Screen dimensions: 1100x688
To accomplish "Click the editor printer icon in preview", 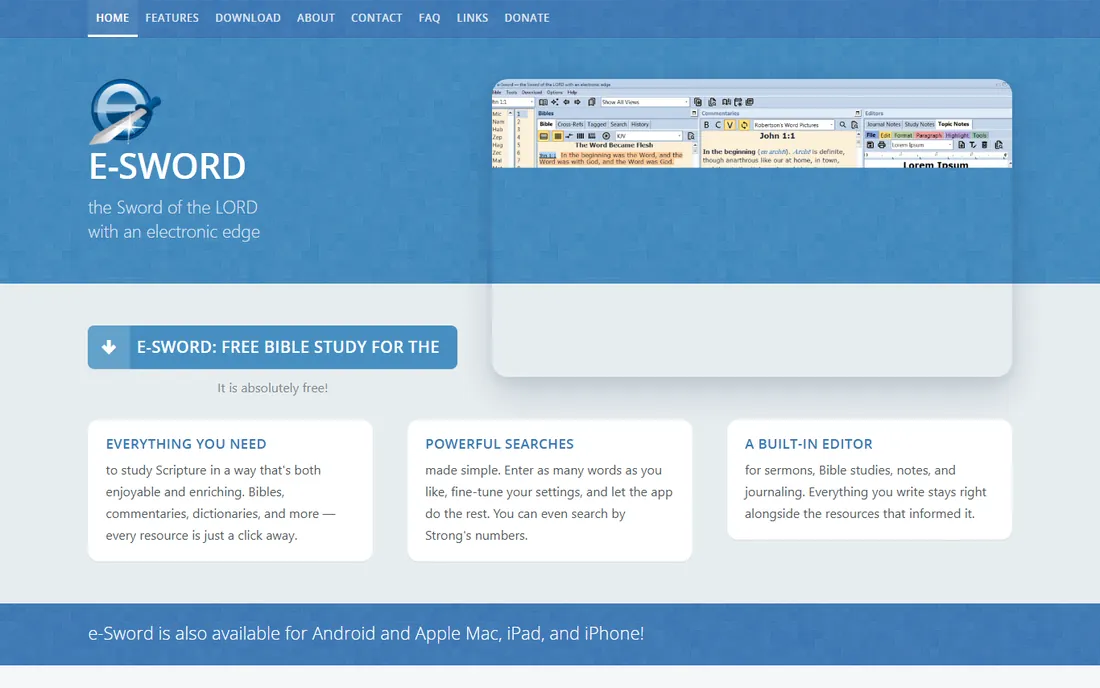I will [882, 144].
